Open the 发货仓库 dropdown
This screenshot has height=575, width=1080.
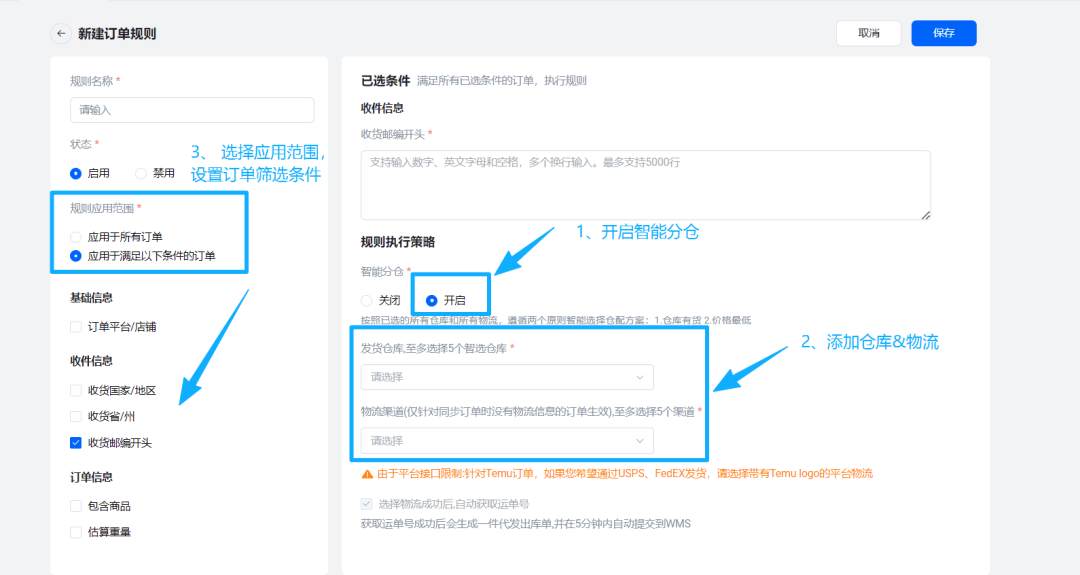click(x=507, y=377)
